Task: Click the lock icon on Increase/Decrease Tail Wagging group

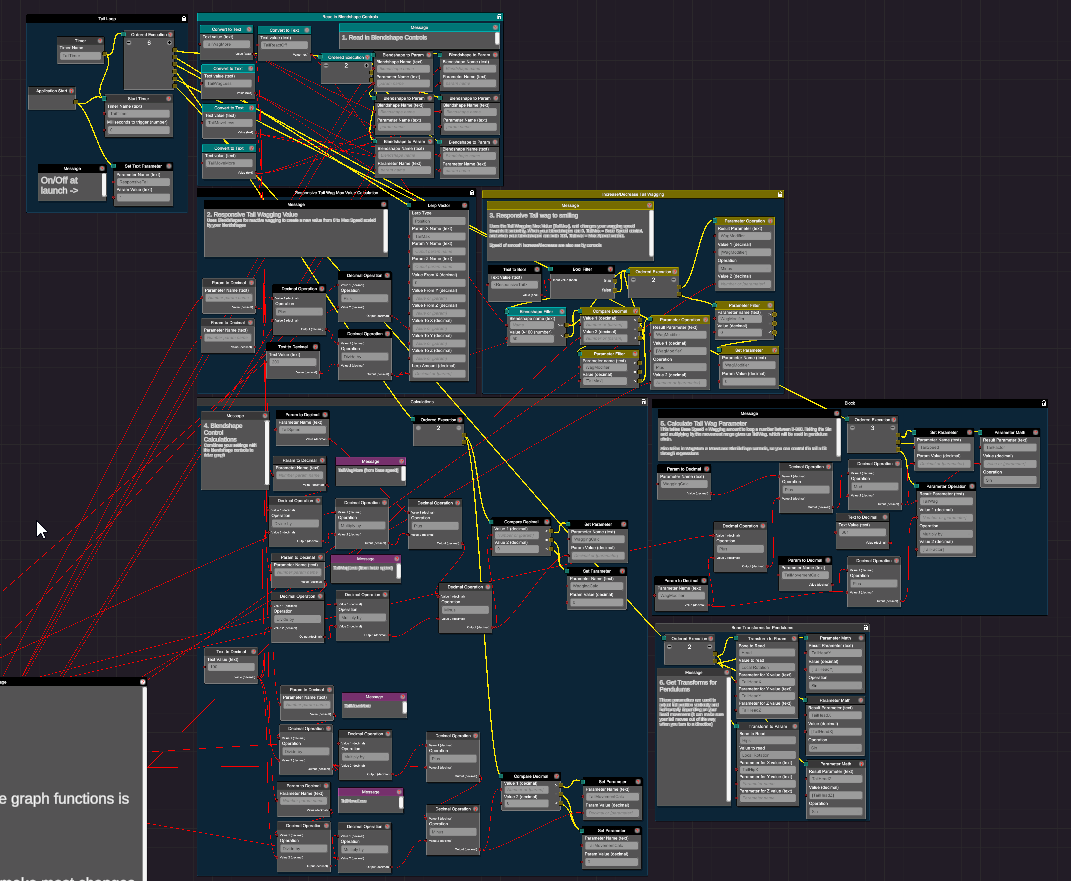Action: (x=778, y=194)
